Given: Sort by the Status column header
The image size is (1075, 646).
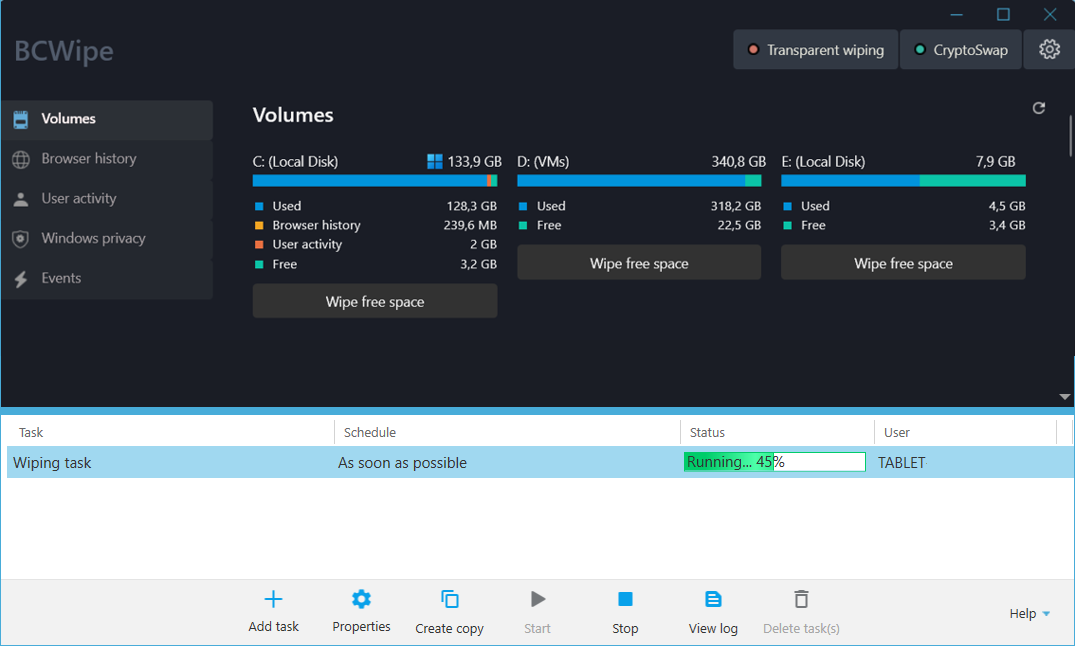Looking at the screenshot, I should 707,432.
